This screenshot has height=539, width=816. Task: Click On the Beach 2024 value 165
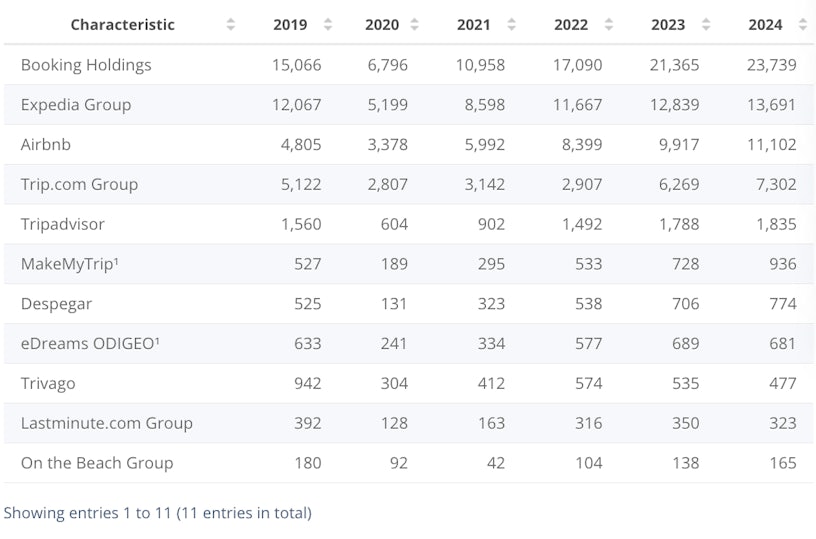click(783, 463)
